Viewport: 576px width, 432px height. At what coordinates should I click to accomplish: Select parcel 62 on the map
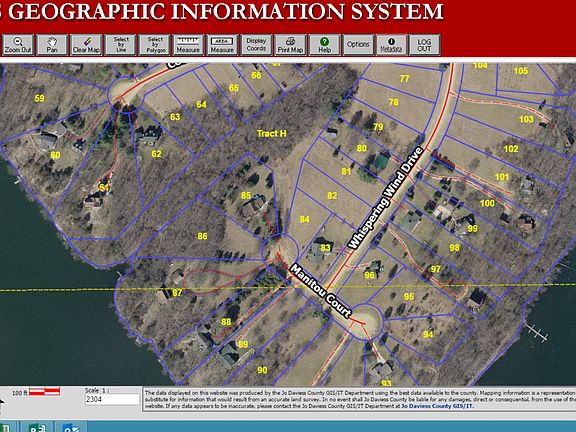156,154
